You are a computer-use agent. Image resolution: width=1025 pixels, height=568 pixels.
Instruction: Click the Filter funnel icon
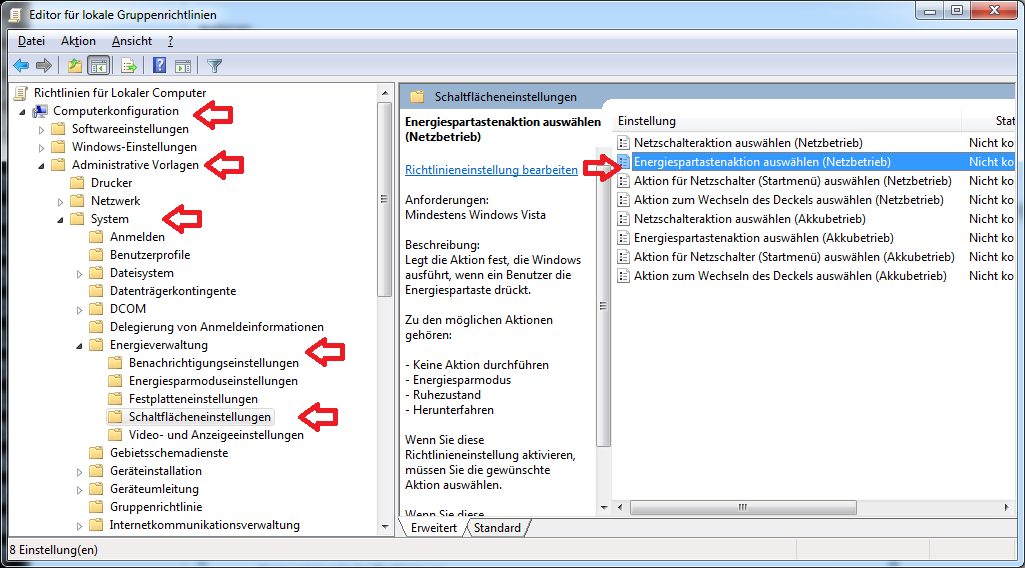click(214, 66)
